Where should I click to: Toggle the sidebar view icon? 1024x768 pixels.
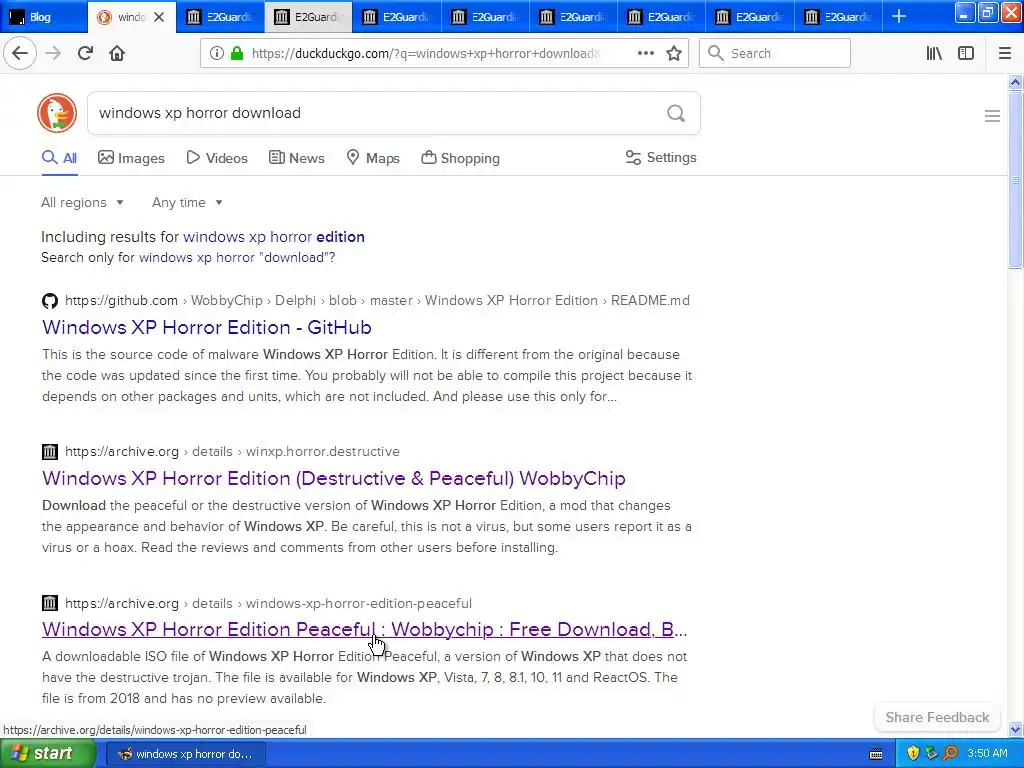click(x=966, y=53)
